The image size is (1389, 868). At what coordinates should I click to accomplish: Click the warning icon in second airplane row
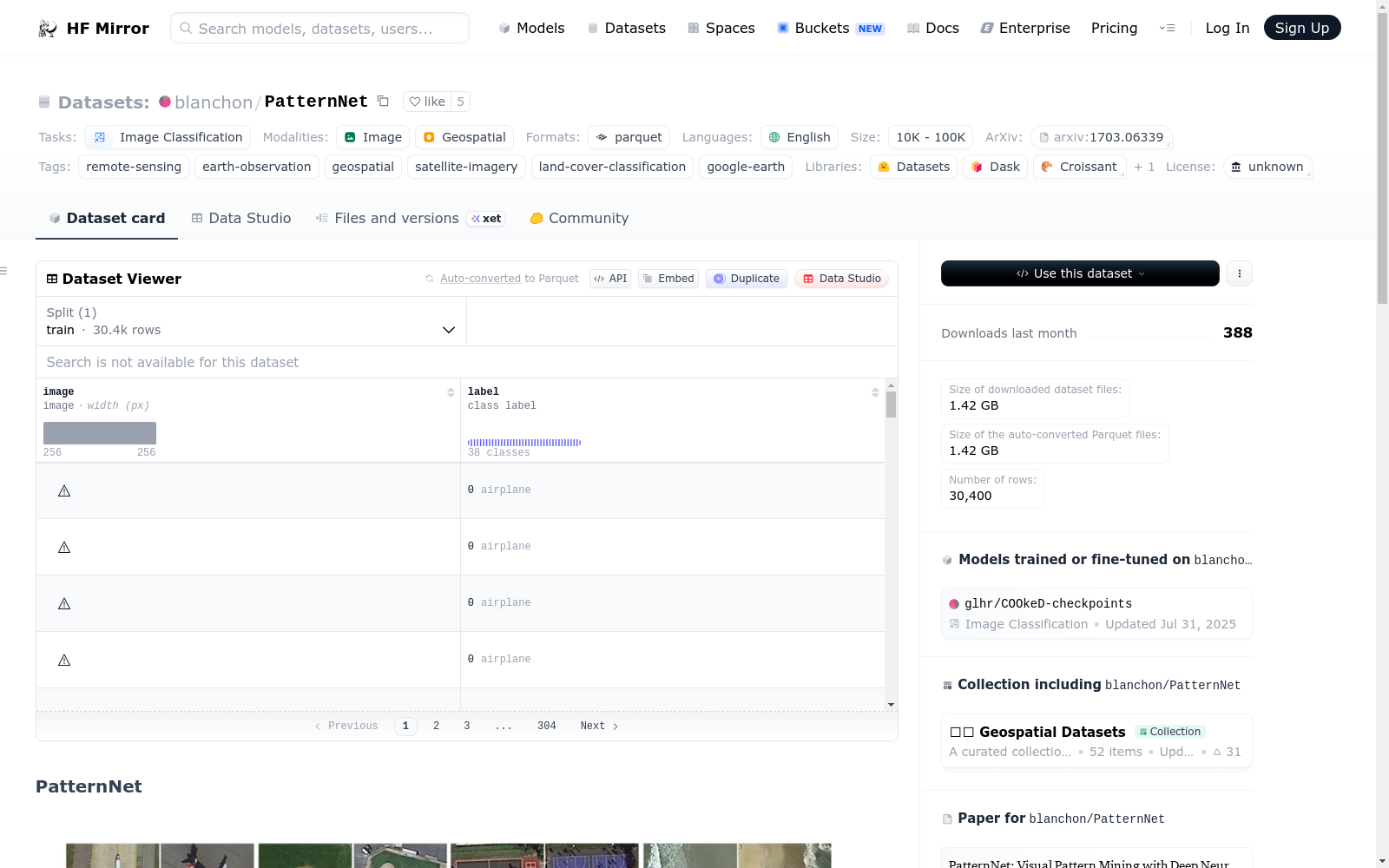(x=64, y=548)
